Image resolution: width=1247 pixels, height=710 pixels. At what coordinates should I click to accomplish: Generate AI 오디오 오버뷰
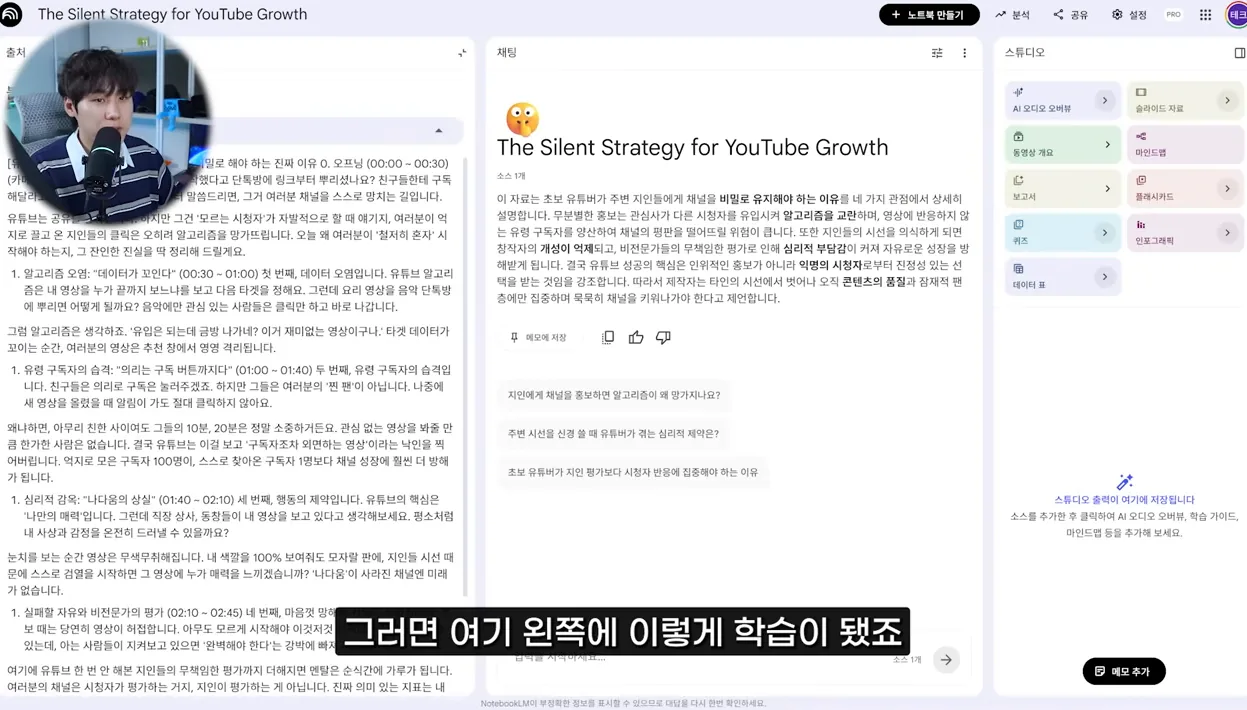(1062, 100)
